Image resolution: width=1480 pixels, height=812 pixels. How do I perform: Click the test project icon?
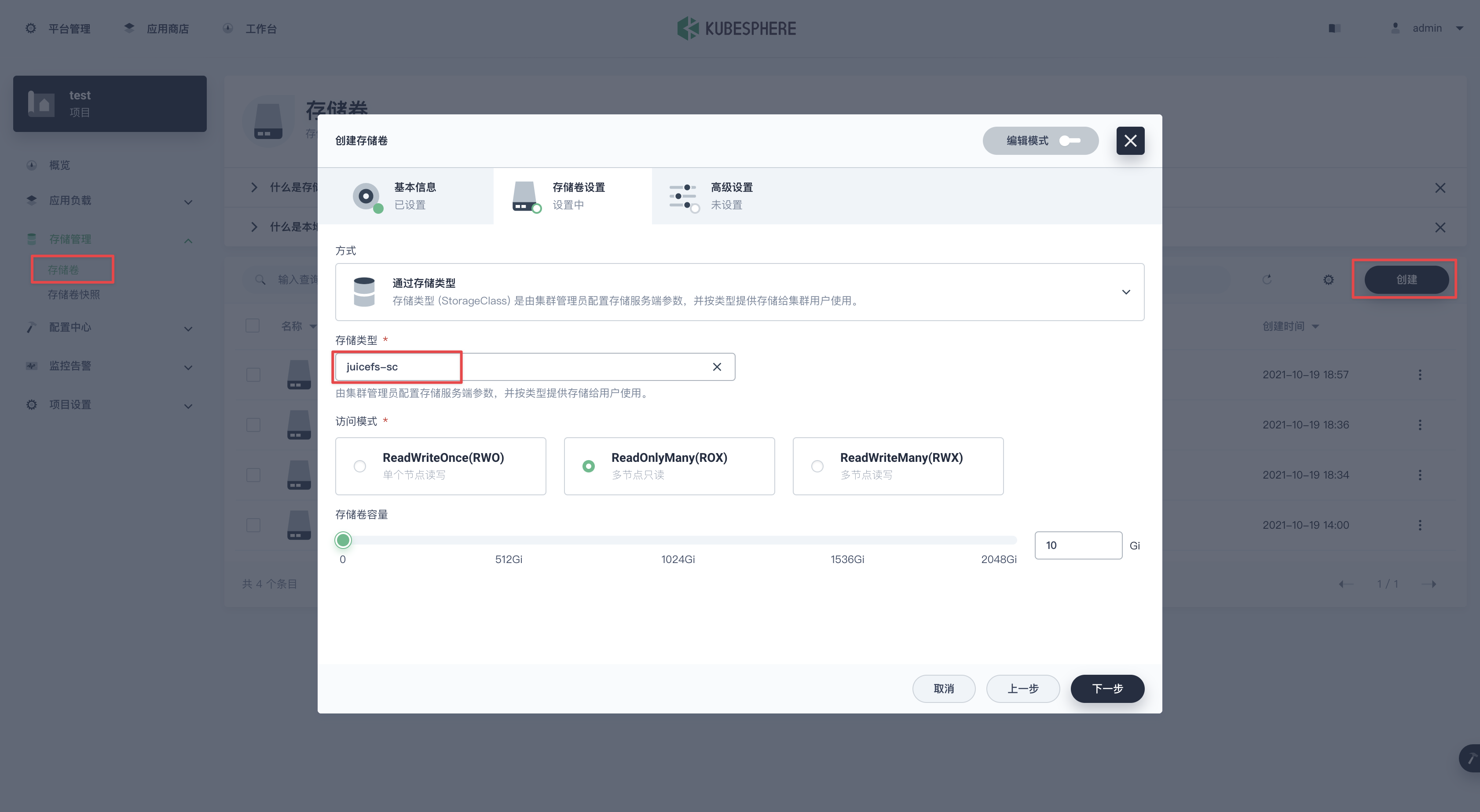click(x=41, y=104)
